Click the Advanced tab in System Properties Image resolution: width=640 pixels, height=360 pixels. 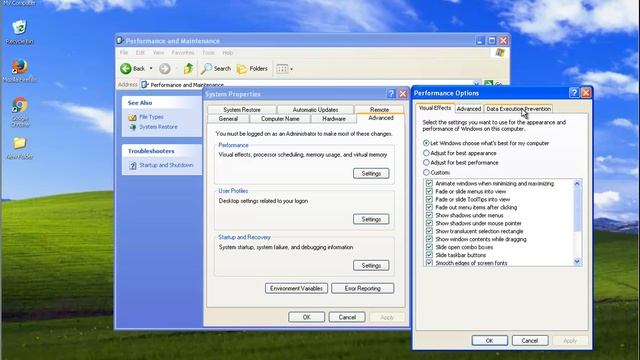(x=381, y=118)
